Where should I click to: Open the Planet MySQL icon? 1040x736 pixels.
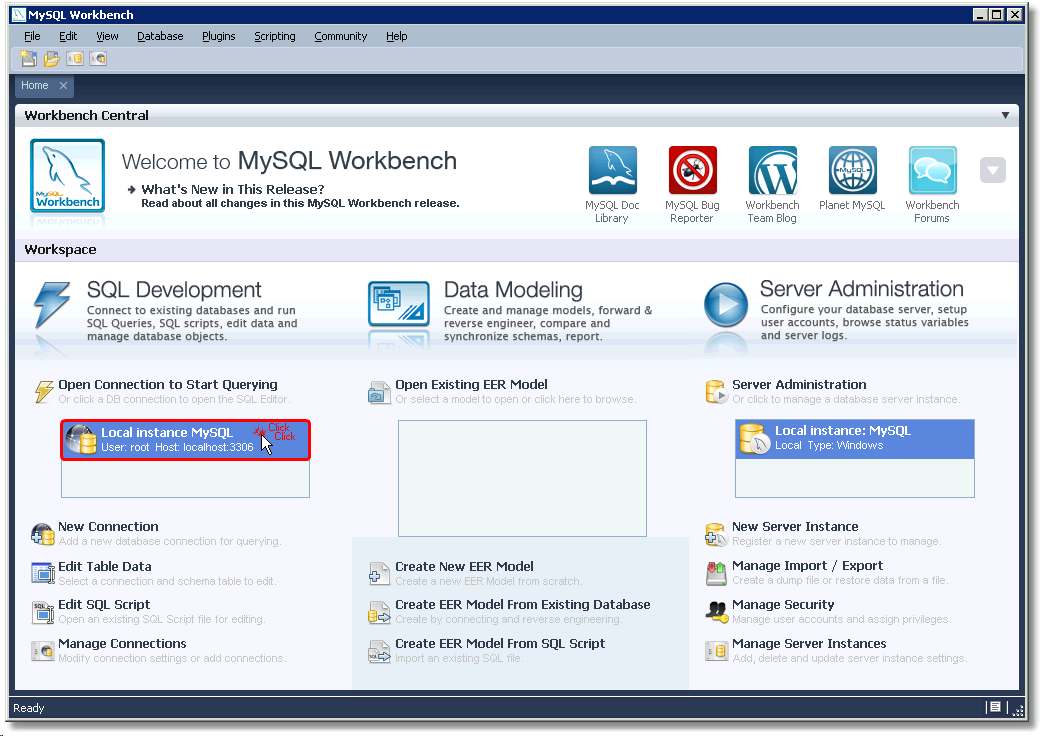pos(852,170)
